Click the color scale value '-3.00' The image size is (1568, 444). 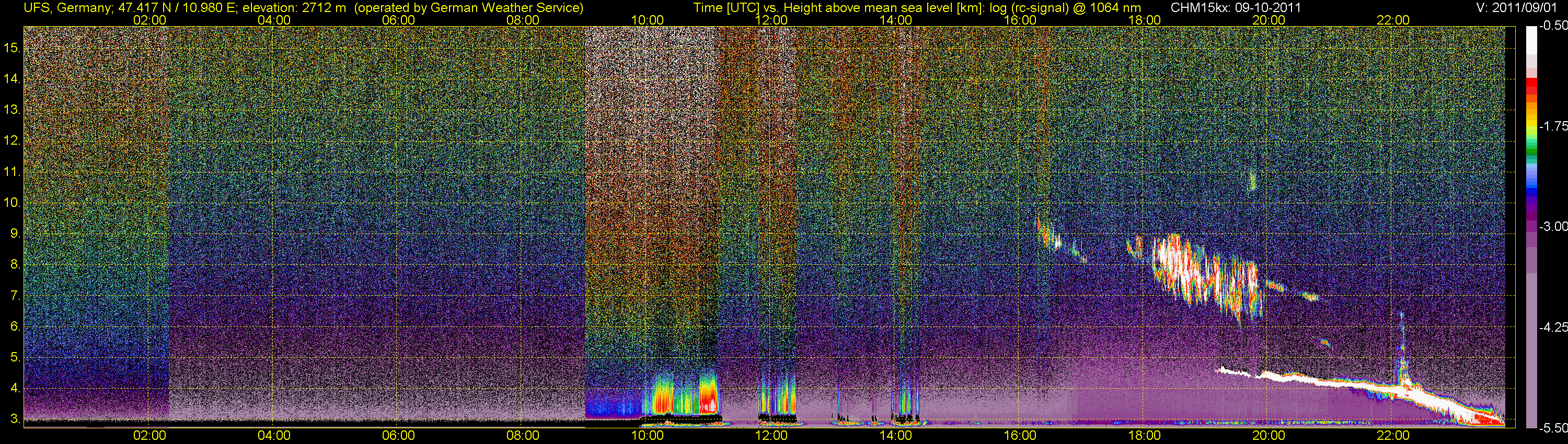1553,226
